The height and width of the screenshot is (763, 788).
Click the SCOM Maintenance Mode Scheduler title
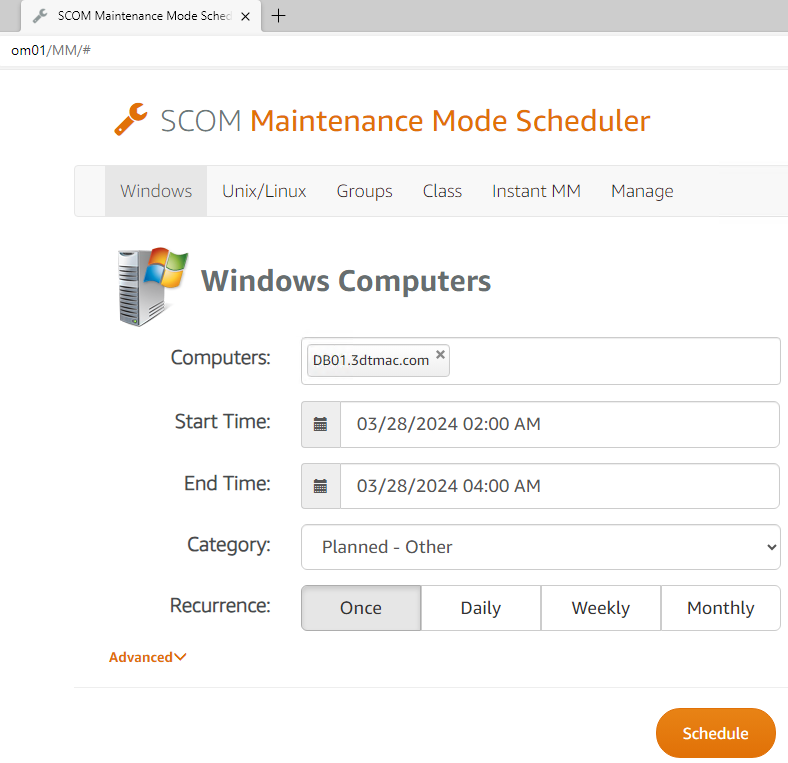tap(405, 121)
